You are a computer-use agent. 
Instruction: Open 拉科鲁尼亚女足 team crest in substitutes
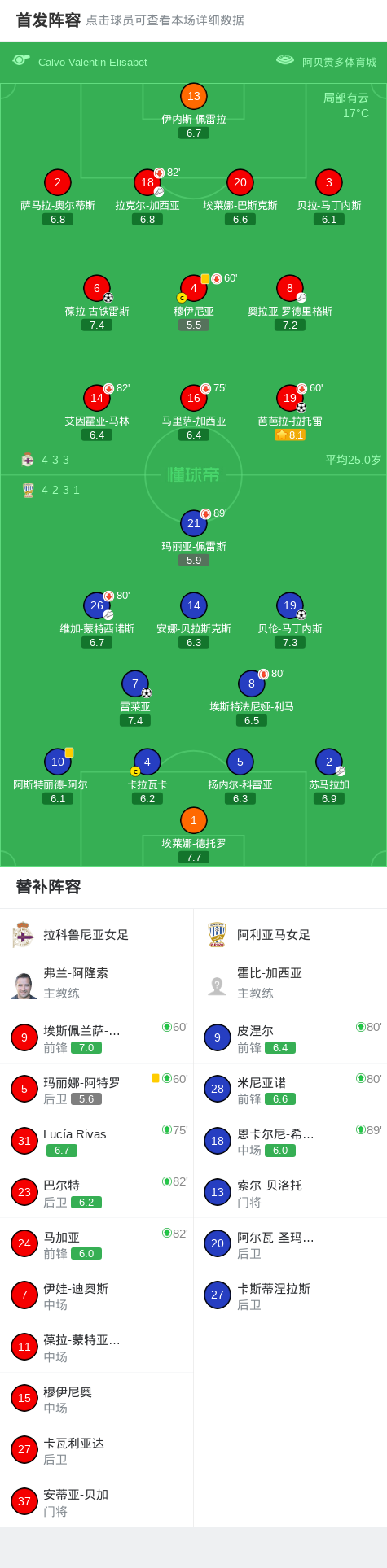pos(24,934)
